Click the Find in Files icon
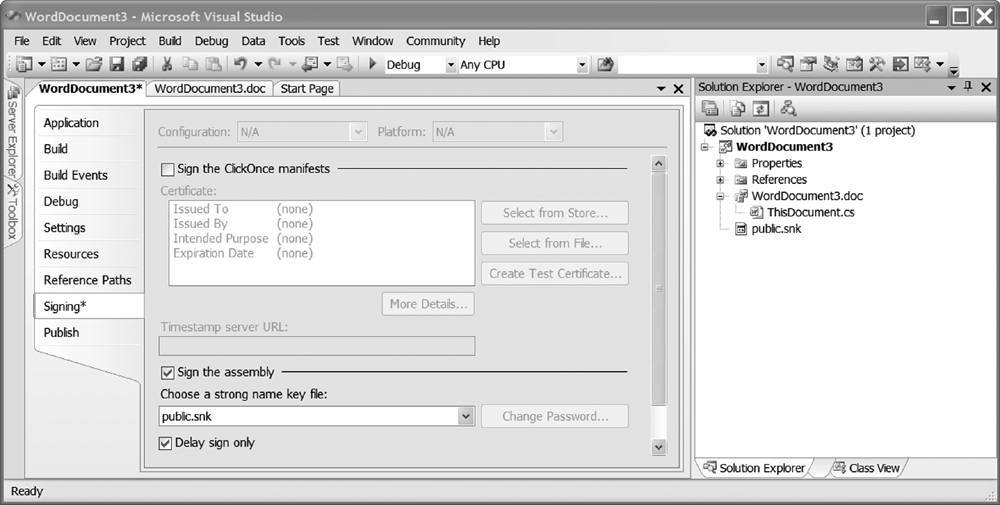This screenshot has width=1000, height=505. pos(605,64)
